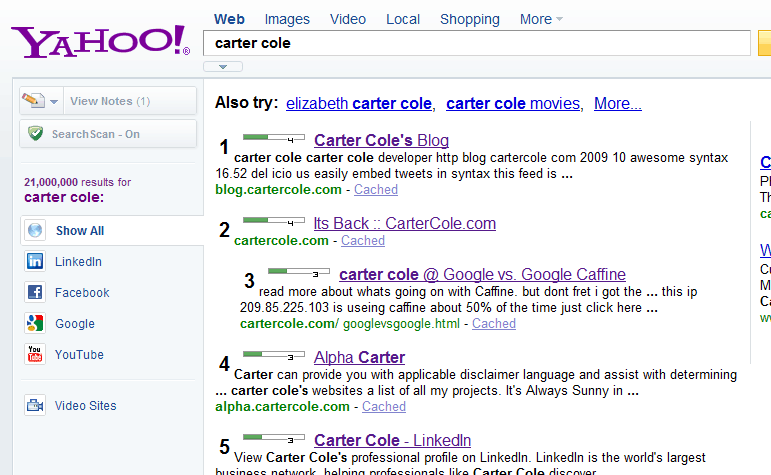Screen dimensions: 771x475
Task: Click the Google icon in sidebar
Action: pyautogui.click(x=36, y=324)
